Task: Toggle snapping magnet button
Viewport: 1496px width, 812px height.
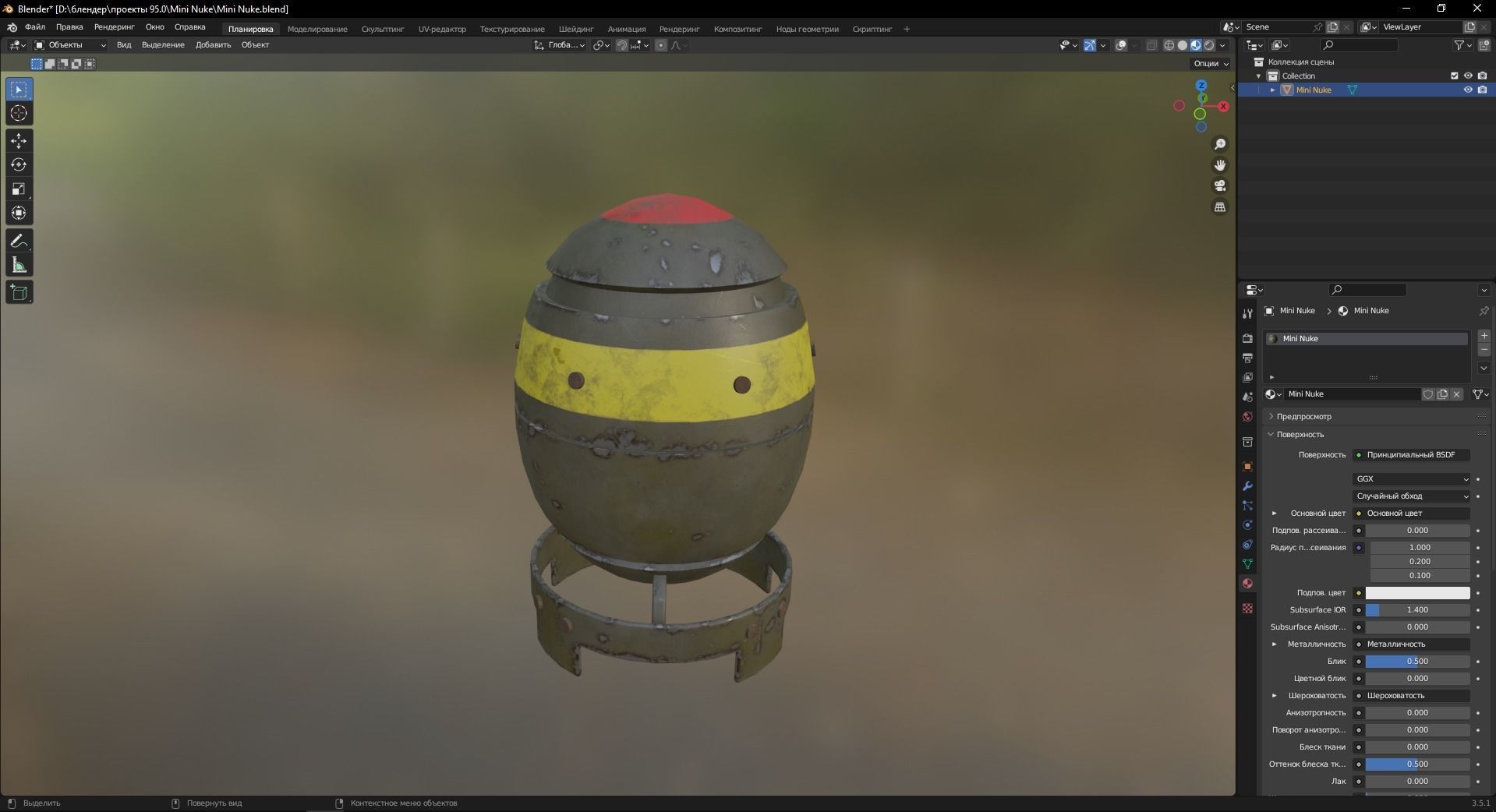Action: point(622,45)
